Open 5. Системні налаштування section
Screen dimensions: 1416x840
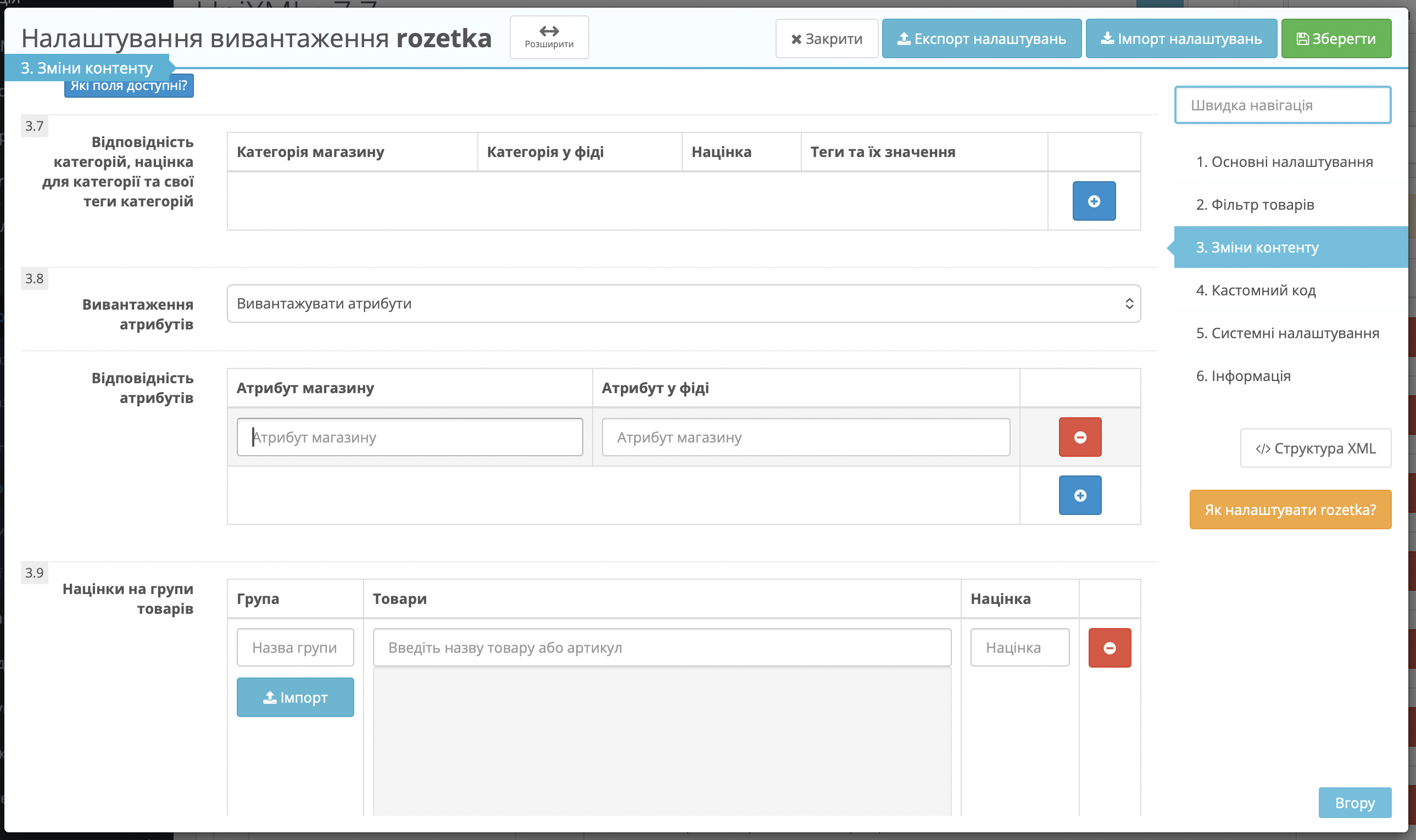(x=1287, y=333)
